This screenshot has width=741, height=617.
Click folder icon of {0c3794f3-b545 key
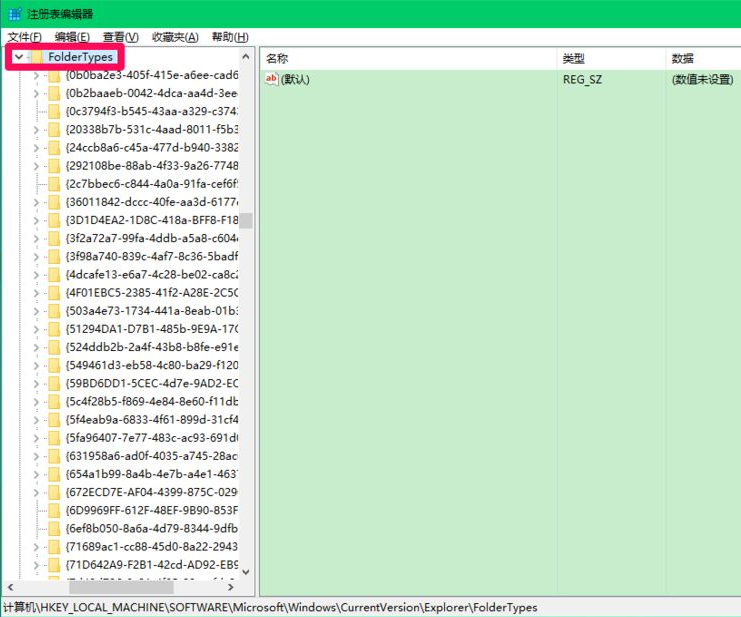[x=54, y=111]
